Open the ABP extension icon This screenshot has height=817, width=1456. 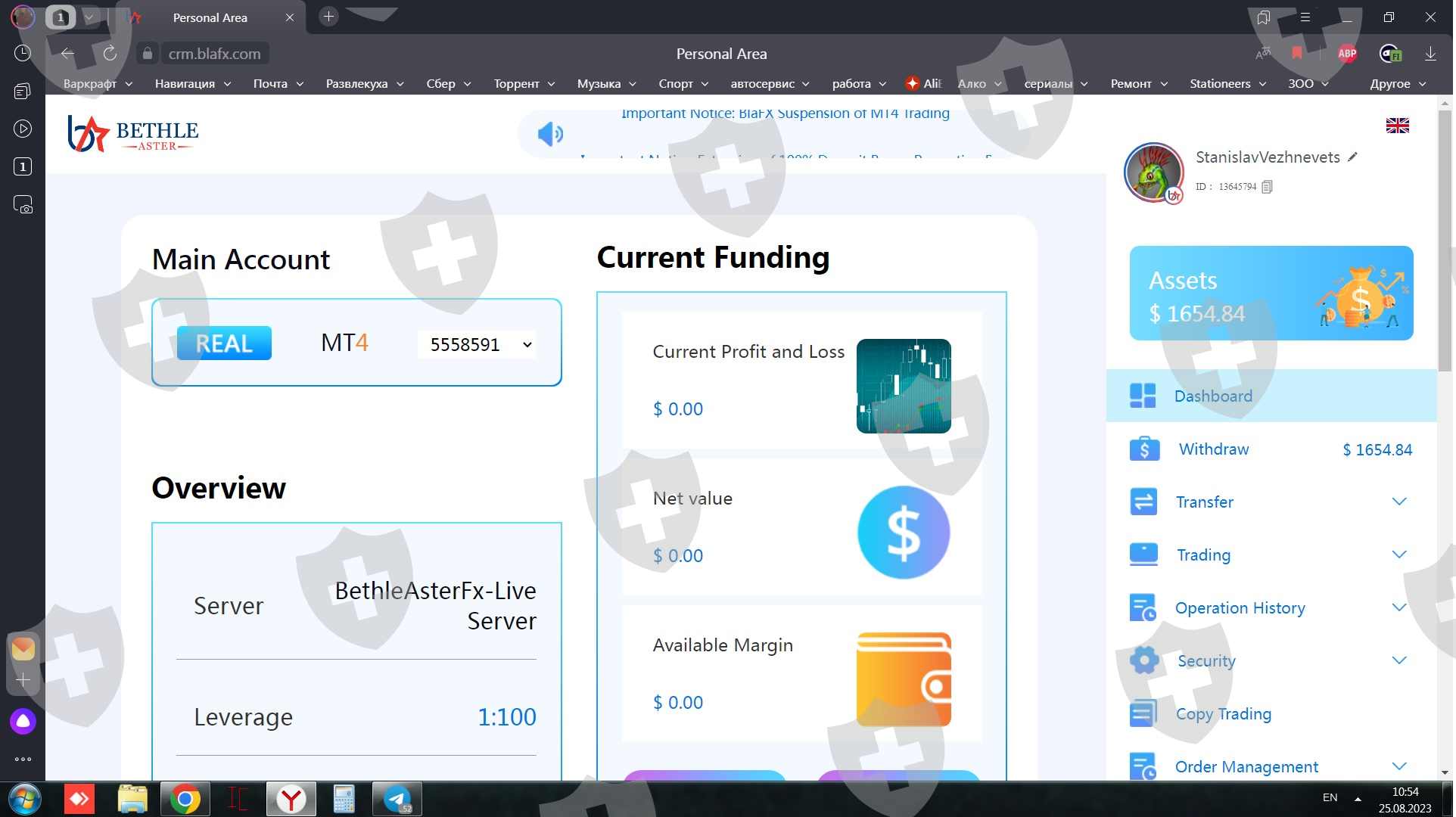click(x=1347, y=54)
